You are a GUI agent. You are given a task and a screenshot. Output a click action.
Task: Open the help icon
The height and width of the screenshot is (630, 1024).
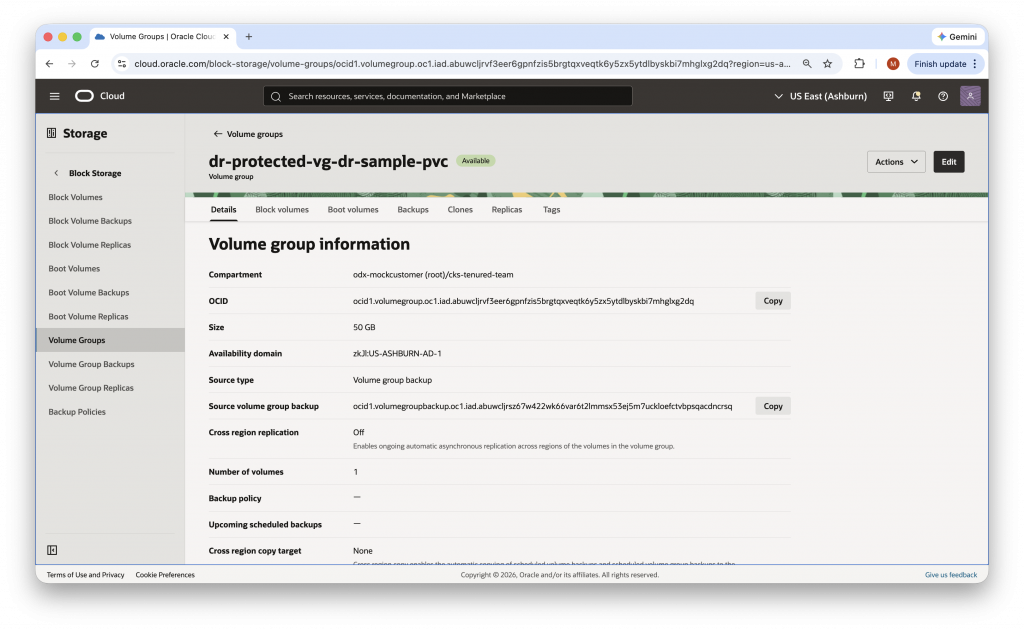coord(942,96)
